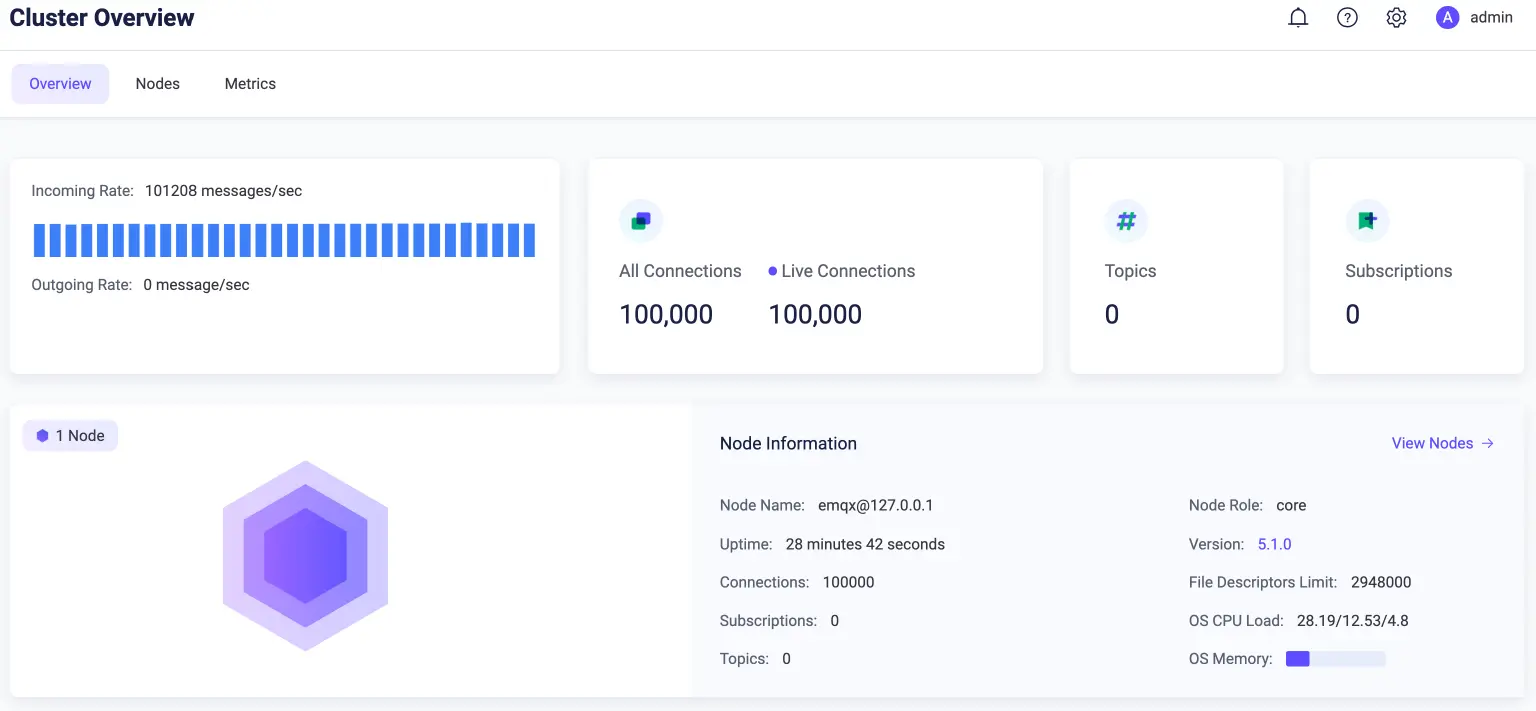Screen dimensions: 1536x711
Task: Open the notifications bell icon
Action: click(1298, 17)
